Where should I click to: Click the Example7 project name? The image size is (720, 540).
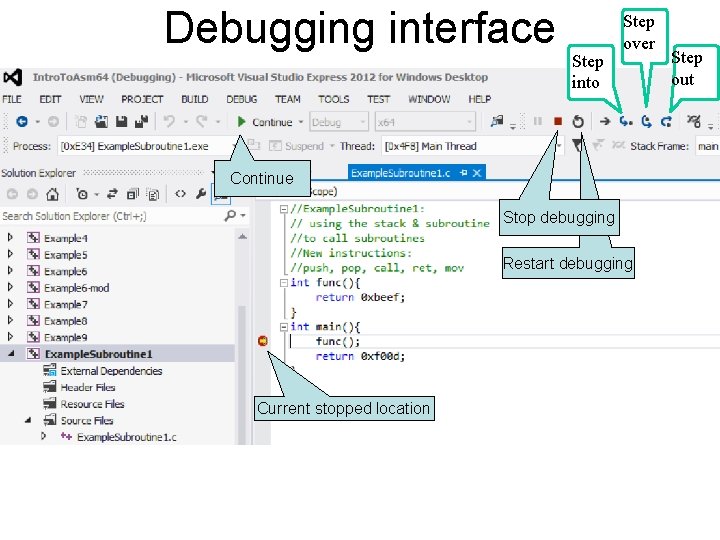click(x=66, y=304)
